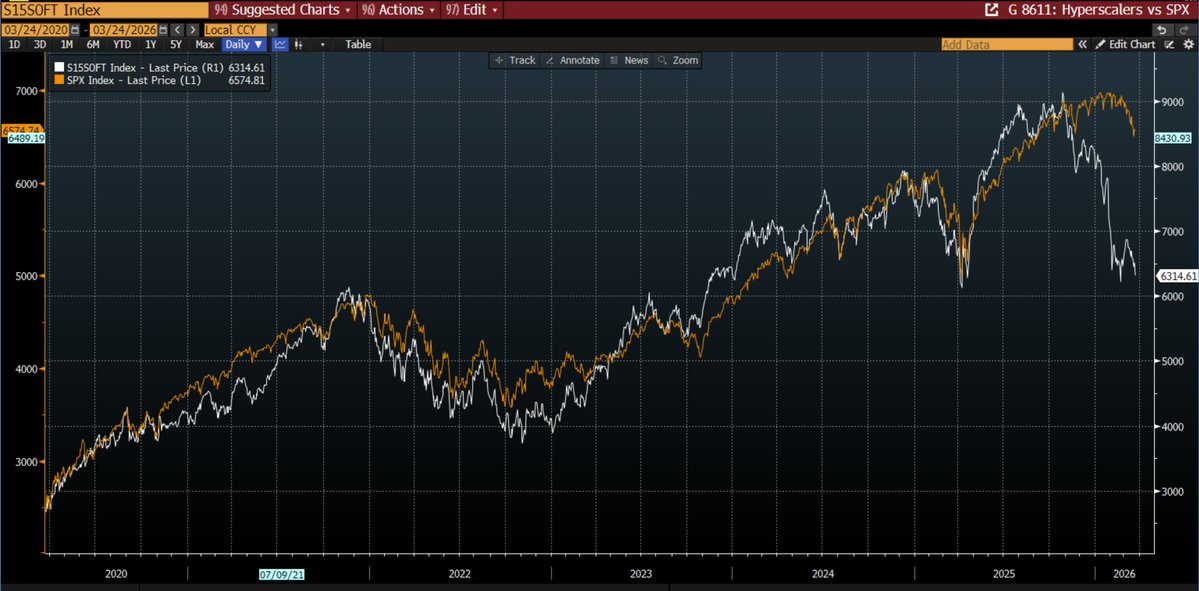The height and width of the screenshot is (591, 1199).
Task: Select the 6M time range
Action: click(x=93, y=44)
